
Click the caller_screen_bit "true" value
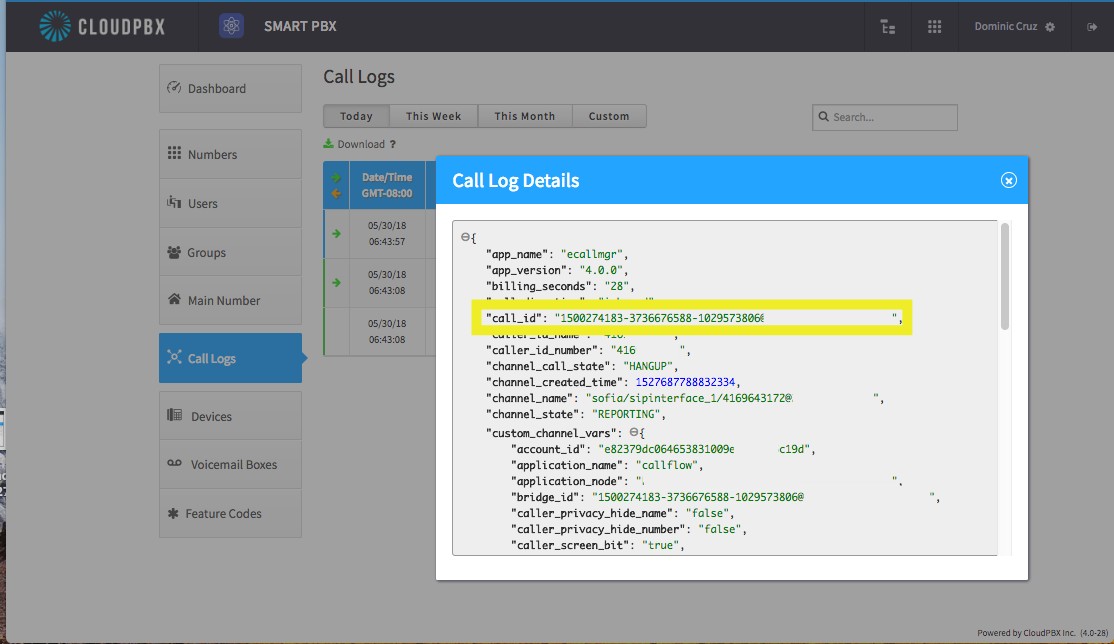[x=660, y=545]
